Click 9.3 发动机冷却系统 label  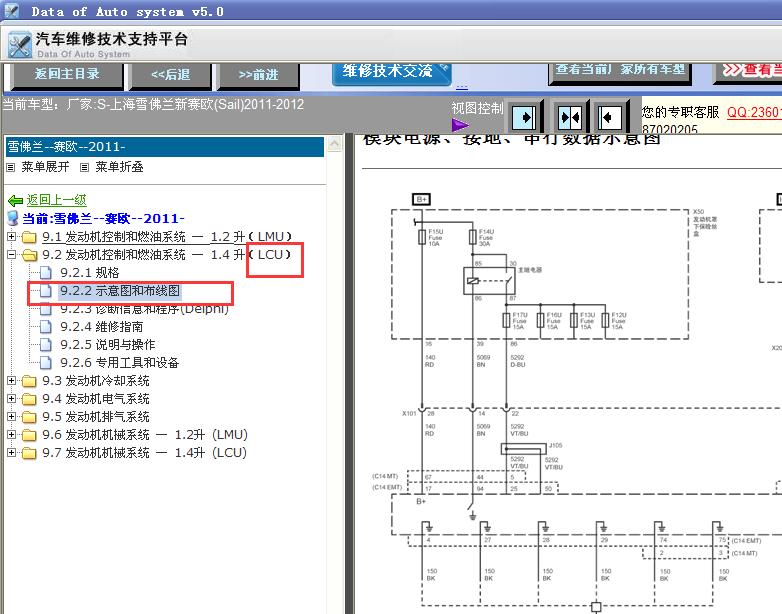(x=96, y=381)
